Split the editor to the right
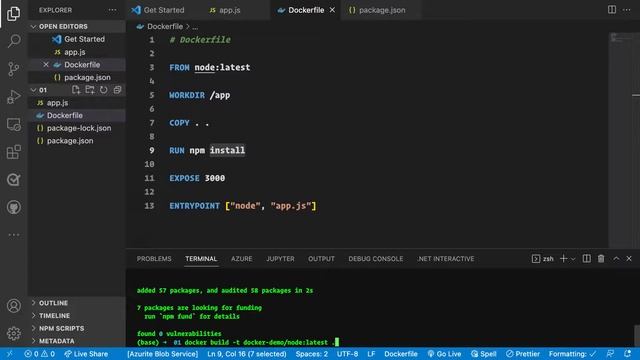Image resolution: width=640 pixels, height=360 pixels. click(x=611, y=10)
